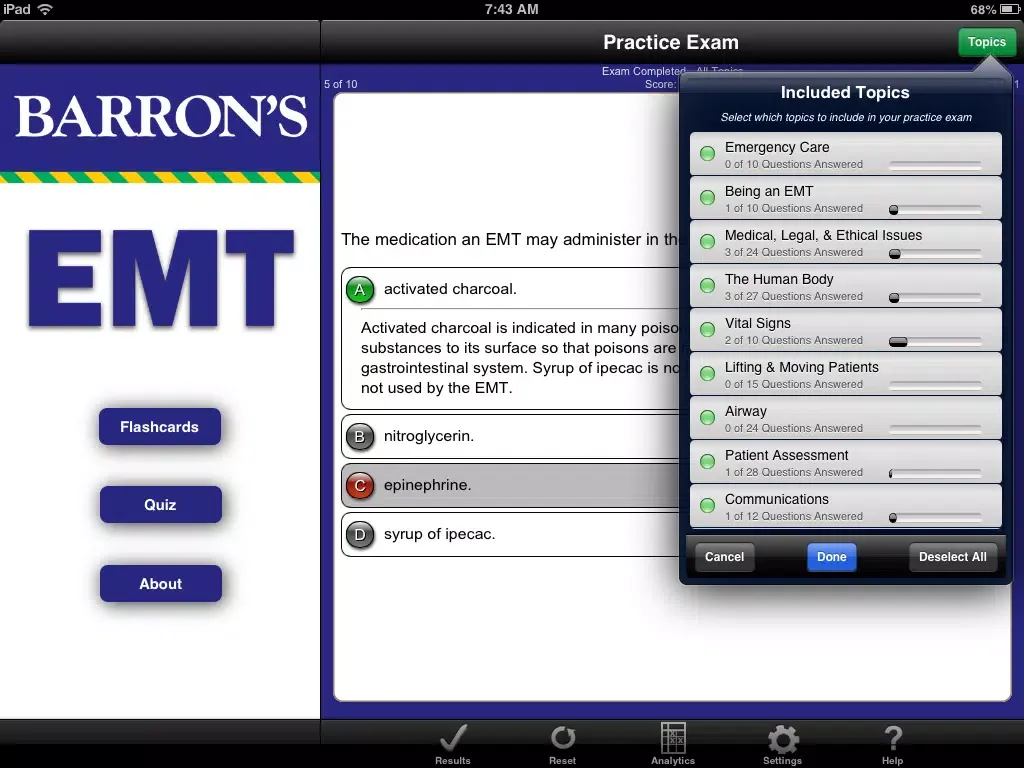
Task: Click the '5 of 10' question counter
Action: [340, 84]
